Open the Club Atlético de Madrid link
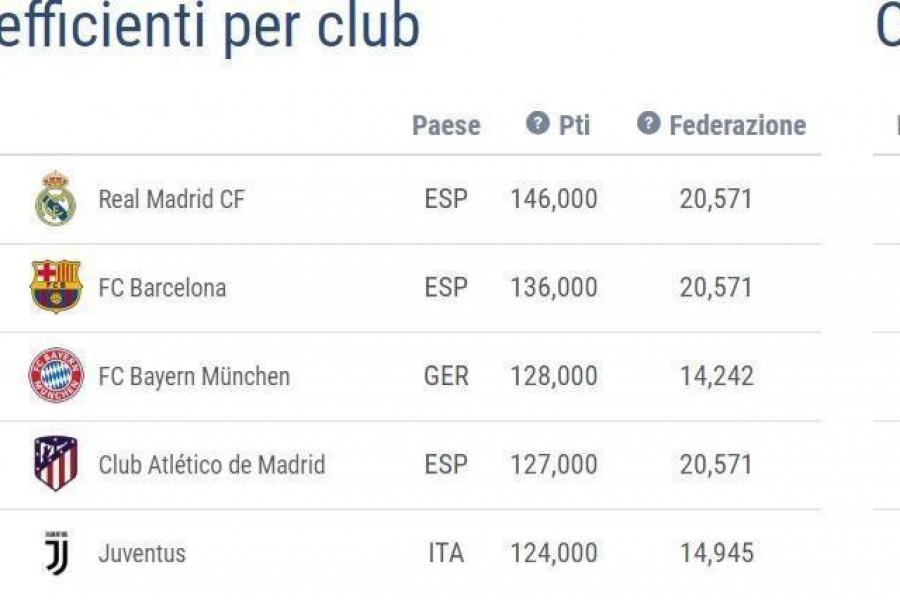Viewport: 900px width, 600px height. pyautogui.click(x=212, y=464)
